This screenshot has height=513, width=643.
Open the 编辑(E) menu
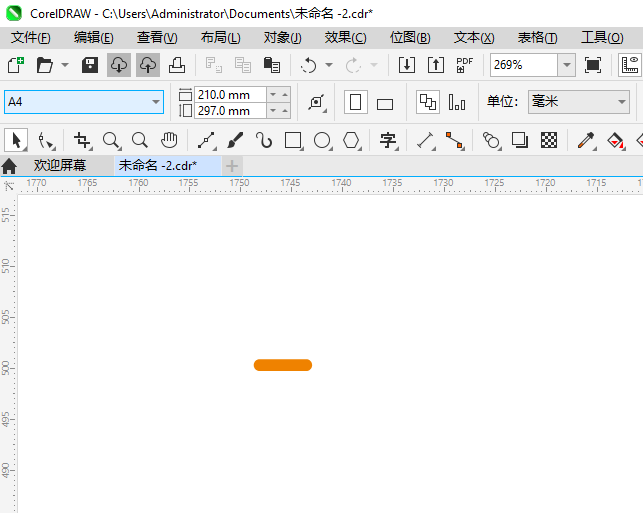94,38
